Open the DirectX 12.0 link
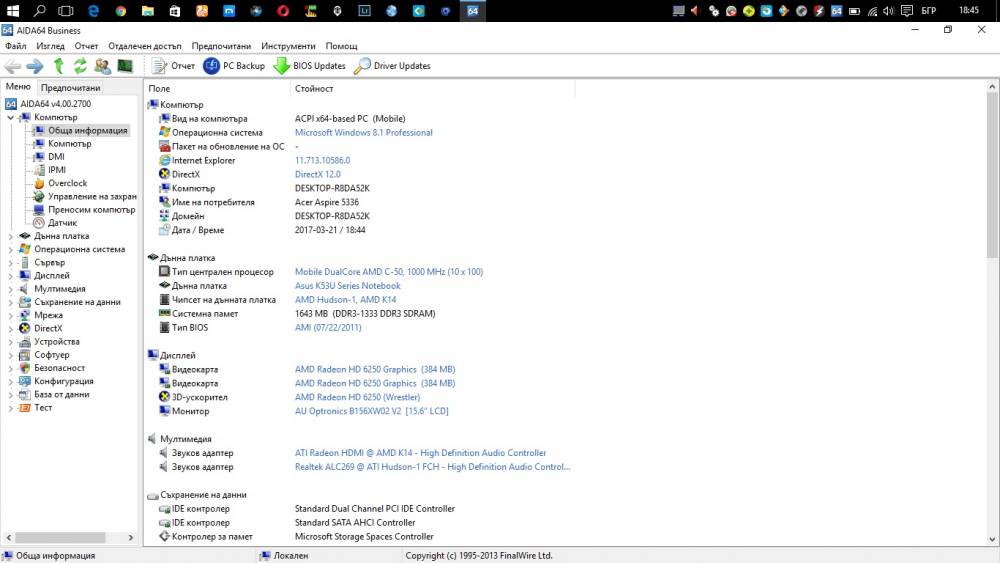The width and height of the screenshot is (1000, 563). (x=318, y=174)
